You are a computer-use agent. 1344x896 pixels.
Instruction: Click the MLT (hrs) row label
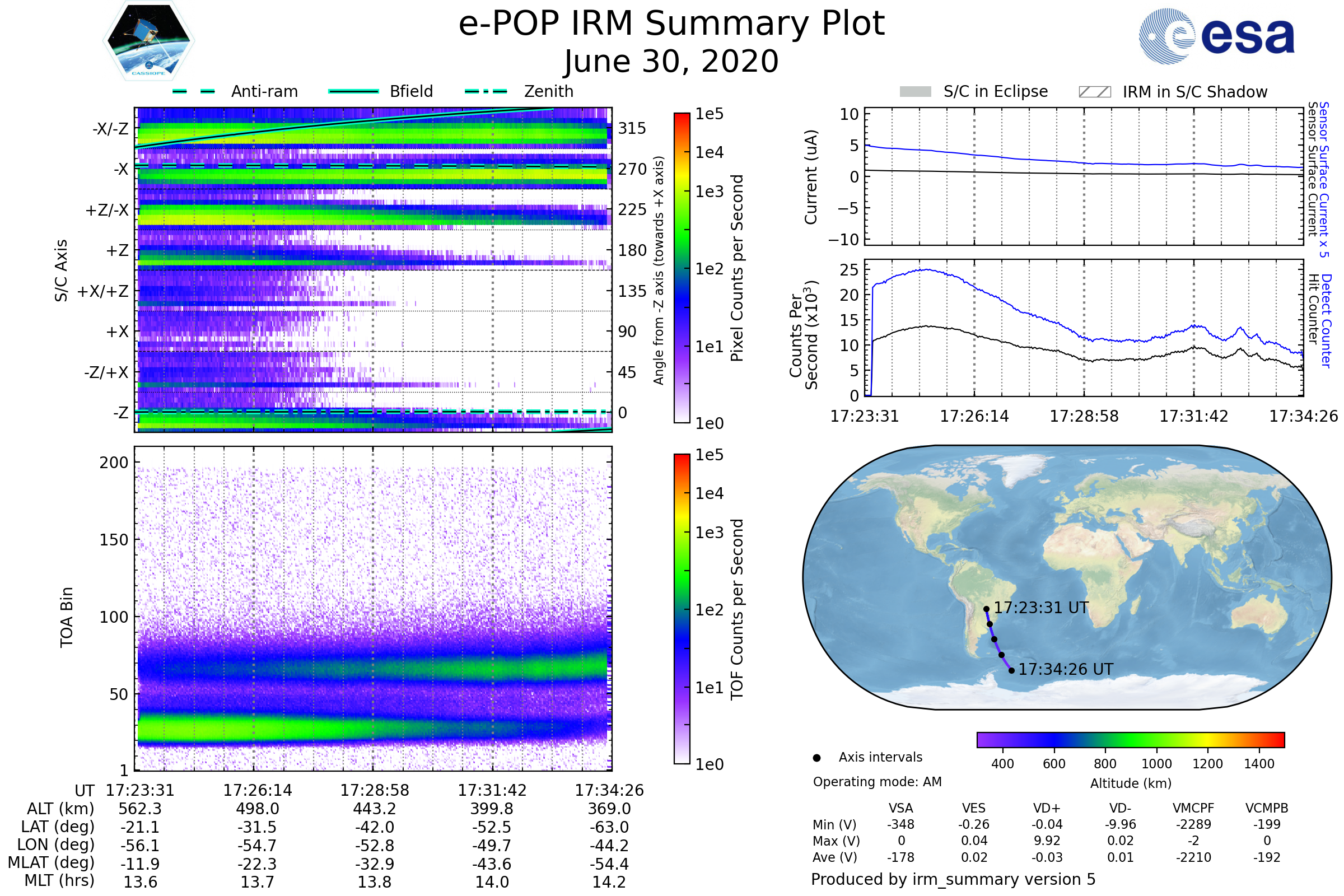tap(59, 880)
